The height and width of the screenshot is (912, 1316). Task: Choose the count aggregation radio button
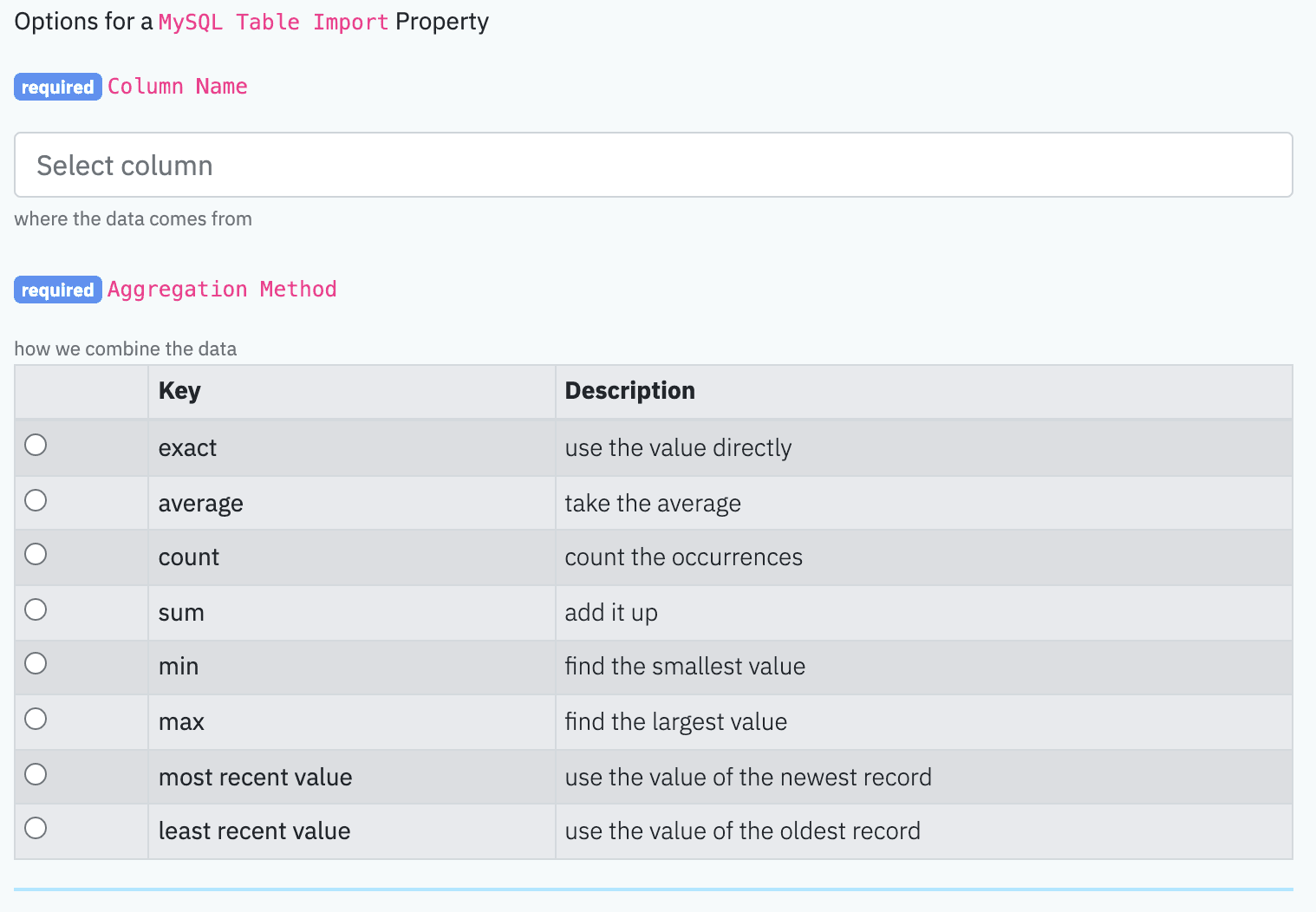point(36,554)
